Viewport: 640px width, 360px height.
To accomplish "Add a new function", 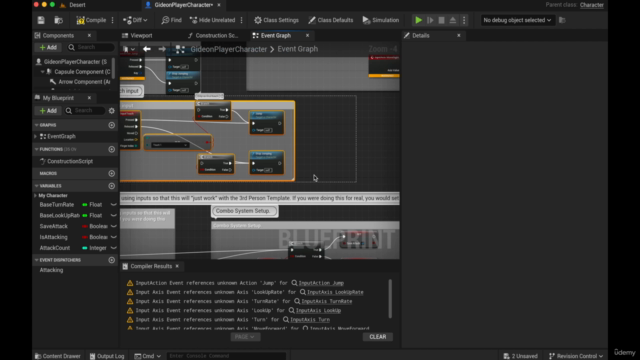I will 111,149.
